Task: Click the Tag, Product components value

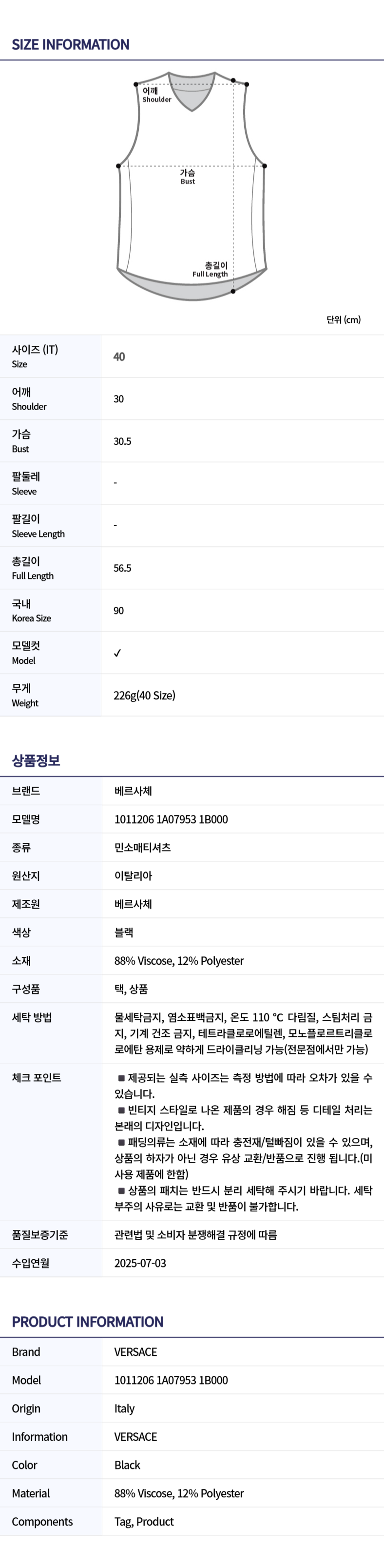Action: (144, 1522)
